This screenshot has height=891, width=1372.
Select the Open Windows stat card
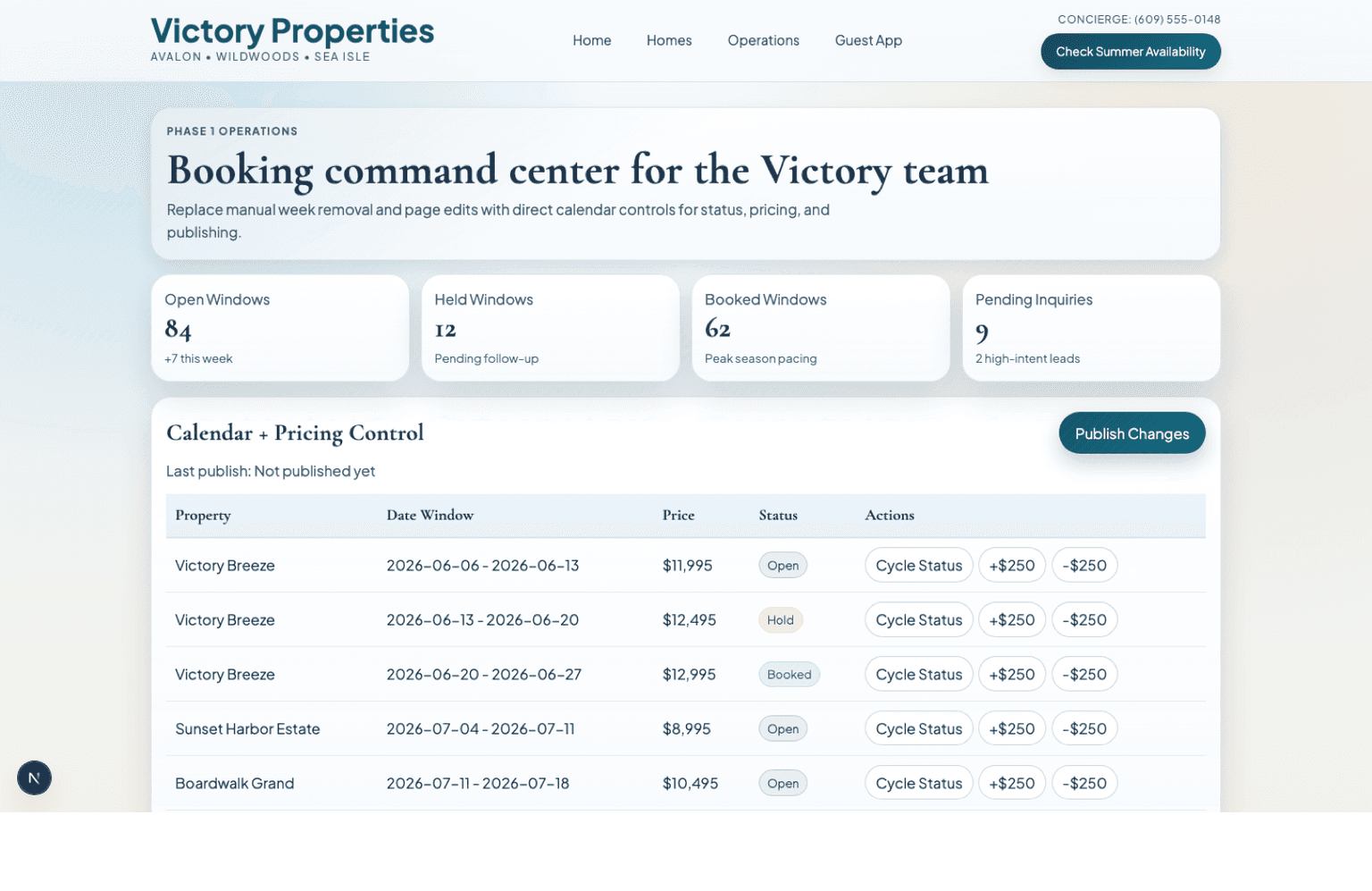pyautogui.click(x=280, y=328)
